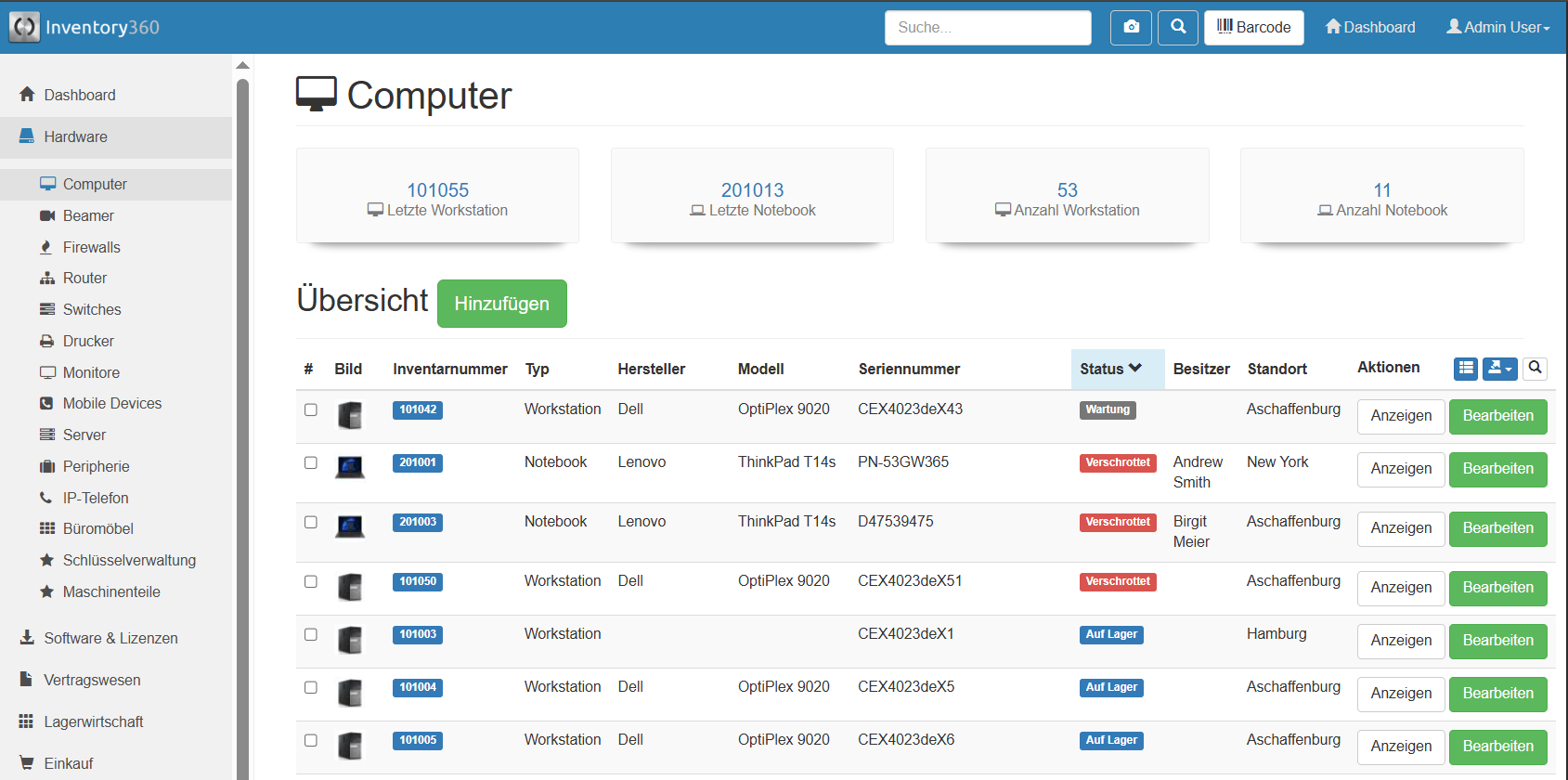Open the Barcode scanner button

click(1253, 28)
